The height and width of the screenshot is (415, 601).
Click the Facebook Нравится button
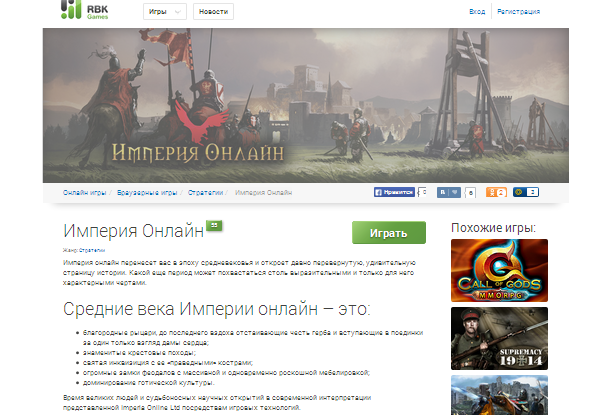pyautogui.click(x=394, y=192)
